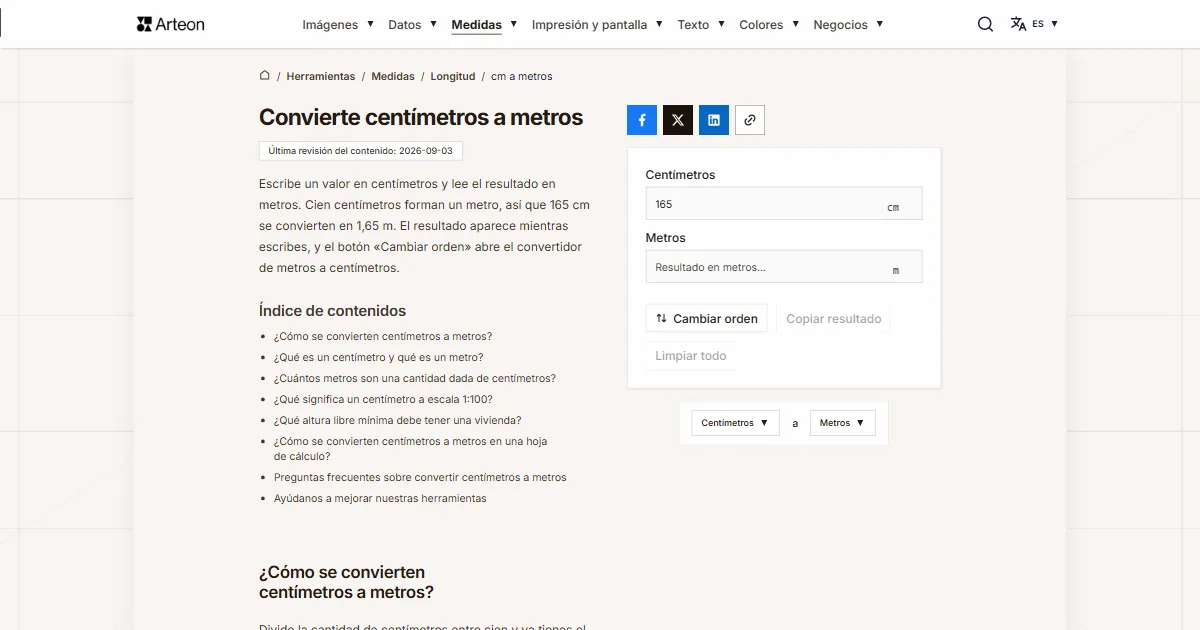Click the 'Última revisión del contenido' date badge
Image resolution: width=1200 pixels, height=630 pixels.
[361, 151]
